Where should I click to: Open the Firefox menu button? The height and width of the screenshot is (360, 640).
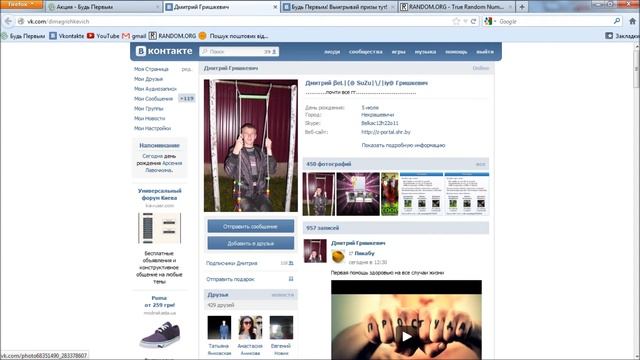point(21,4)
